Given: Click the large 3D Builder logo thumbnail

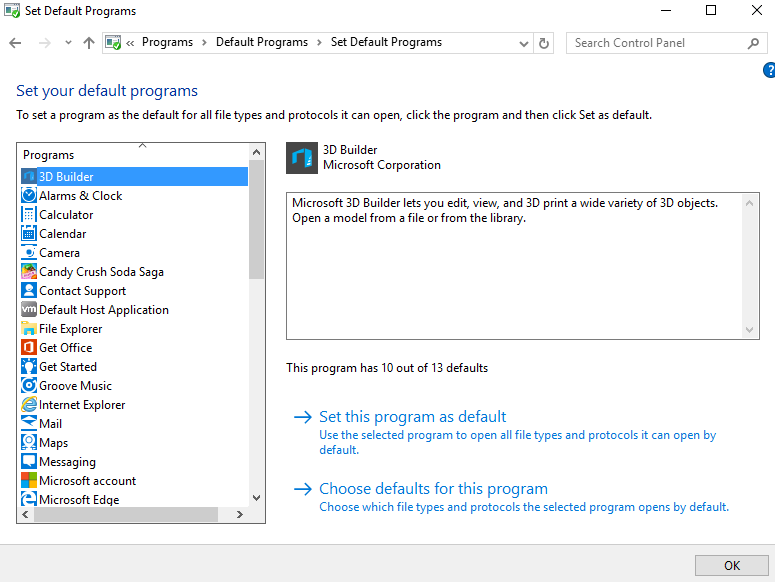Looking at the screenshot, I should (x=302, y=158).
